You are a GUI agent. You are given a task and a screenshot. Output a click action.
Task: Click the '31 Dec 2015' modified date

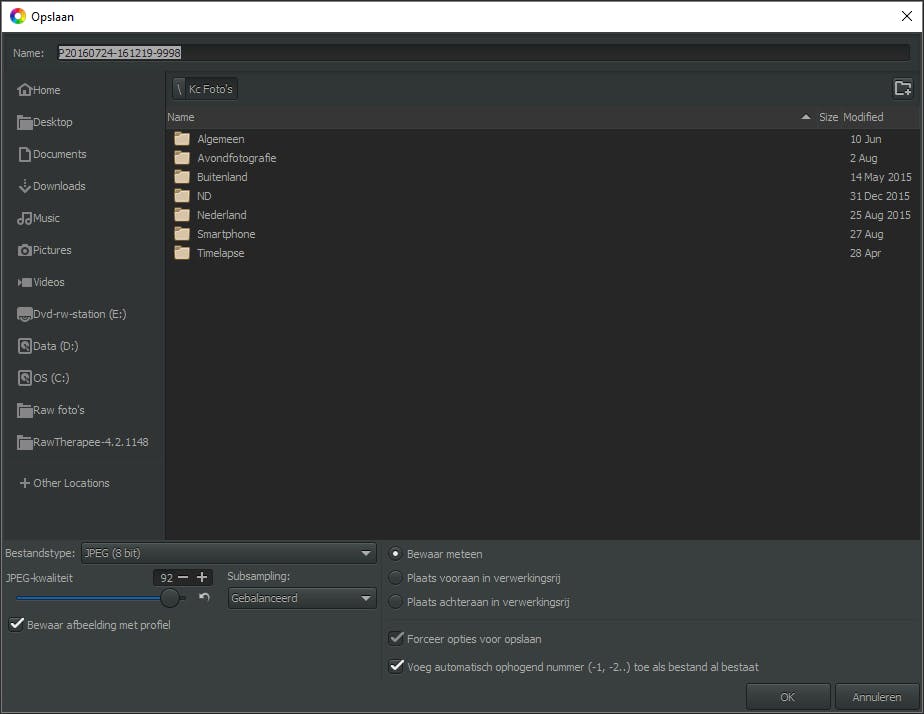pos(879,196)
